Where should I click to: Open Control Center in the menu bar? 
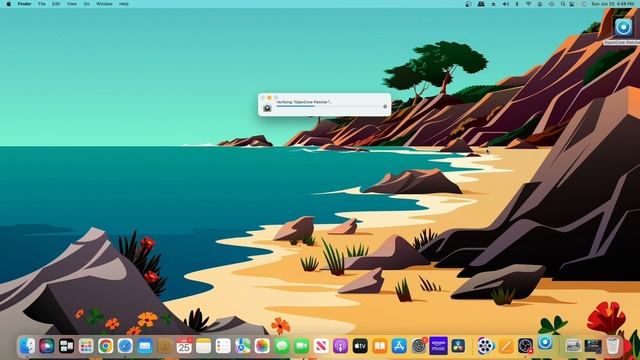pos(572,4)
